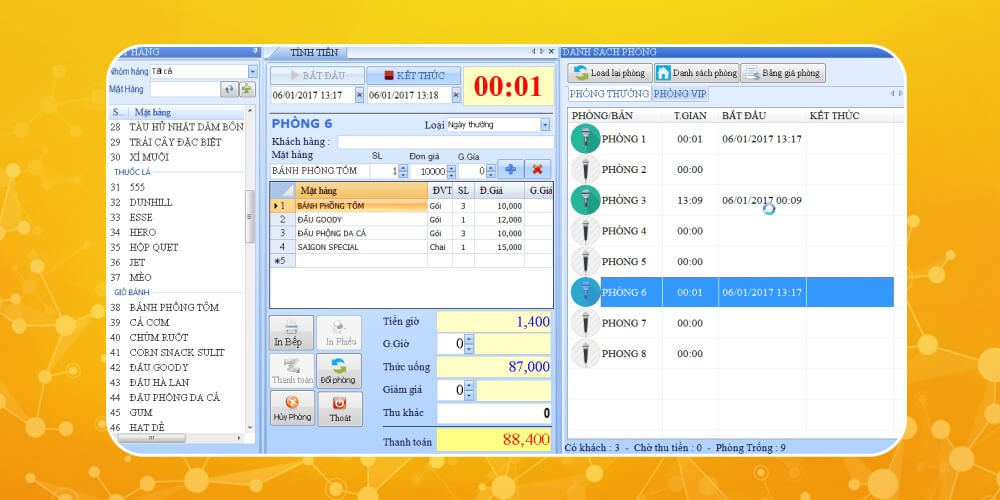
Task: Select DUNHILL in the item list
Action: pyautogui.click(x=151, y=202)
